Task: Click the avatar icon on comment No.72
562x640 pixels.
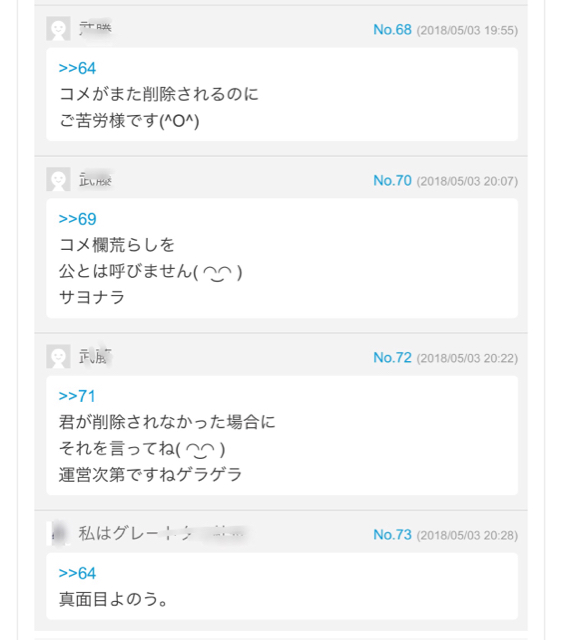Action: coord(58,356)
